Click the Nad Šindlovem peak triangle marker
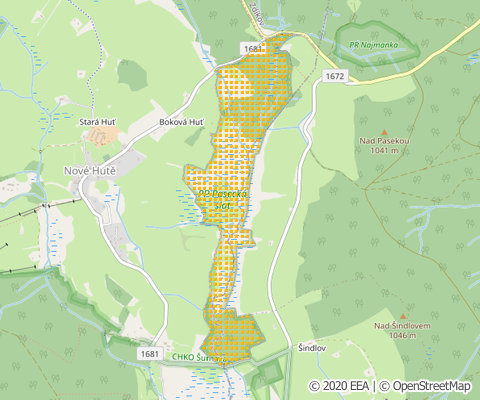The width and height of the screenshot is (480, 400). (403, 316)
